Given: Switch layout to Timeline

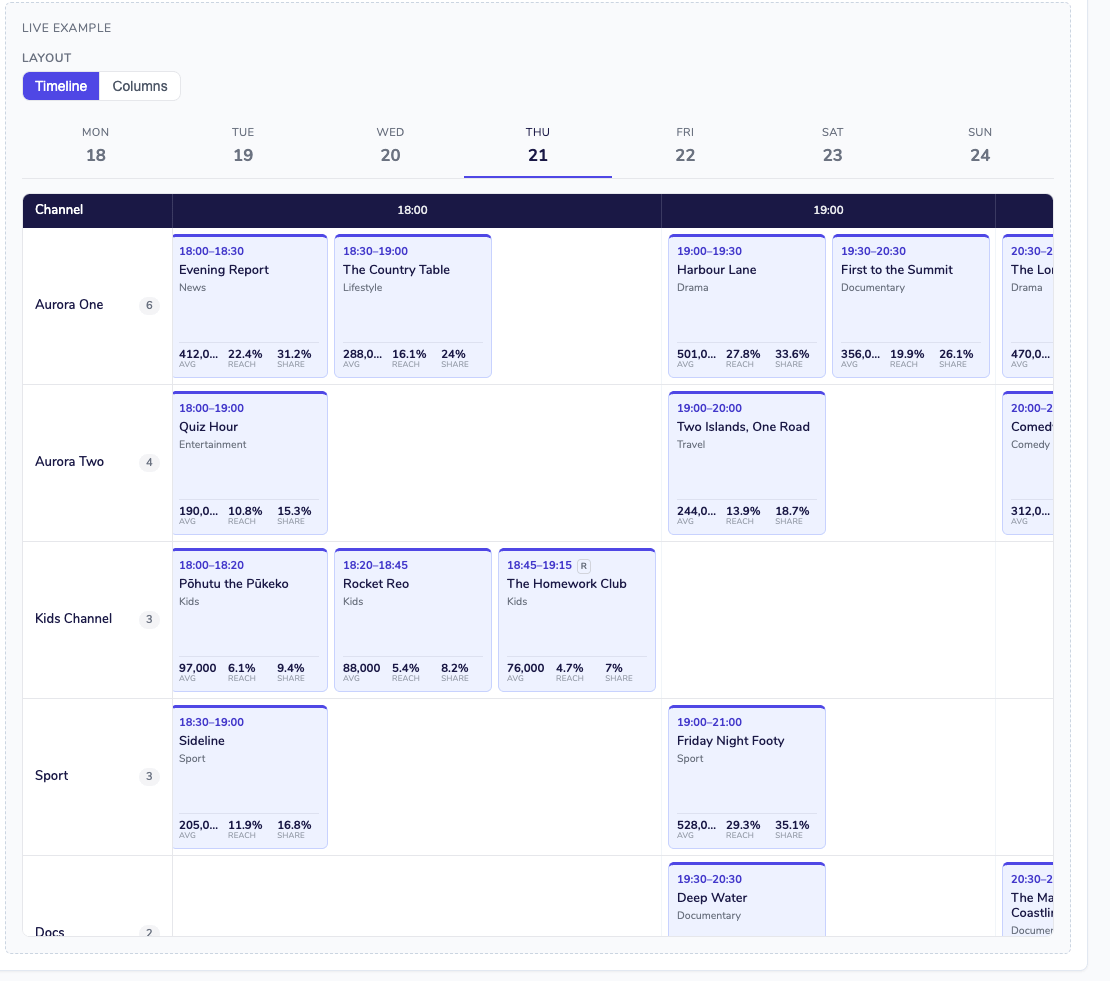Looking at the screenshot, I should point(61,86).
